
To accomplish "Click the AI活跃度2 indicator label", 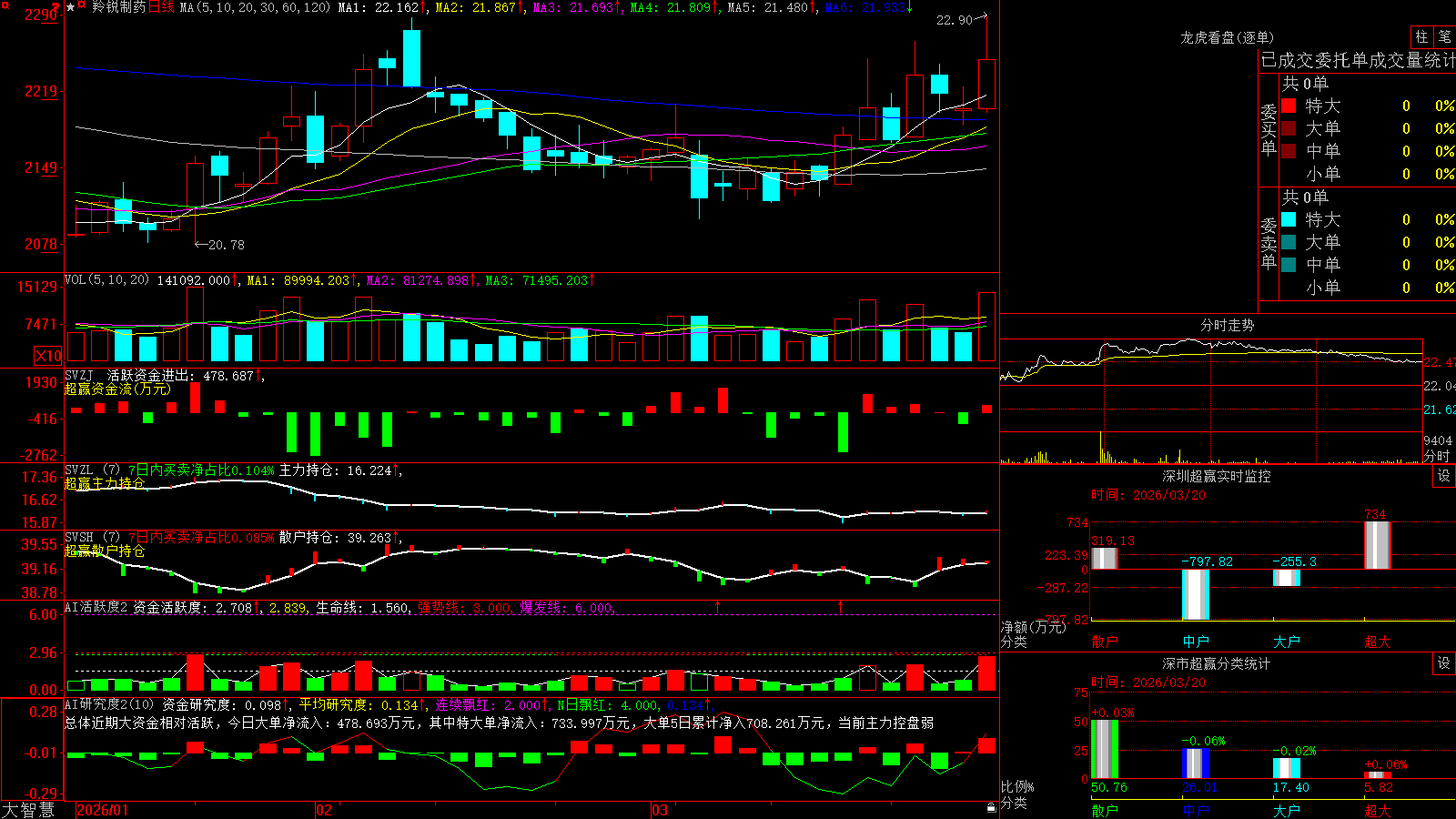I will [x=96, y=607].
